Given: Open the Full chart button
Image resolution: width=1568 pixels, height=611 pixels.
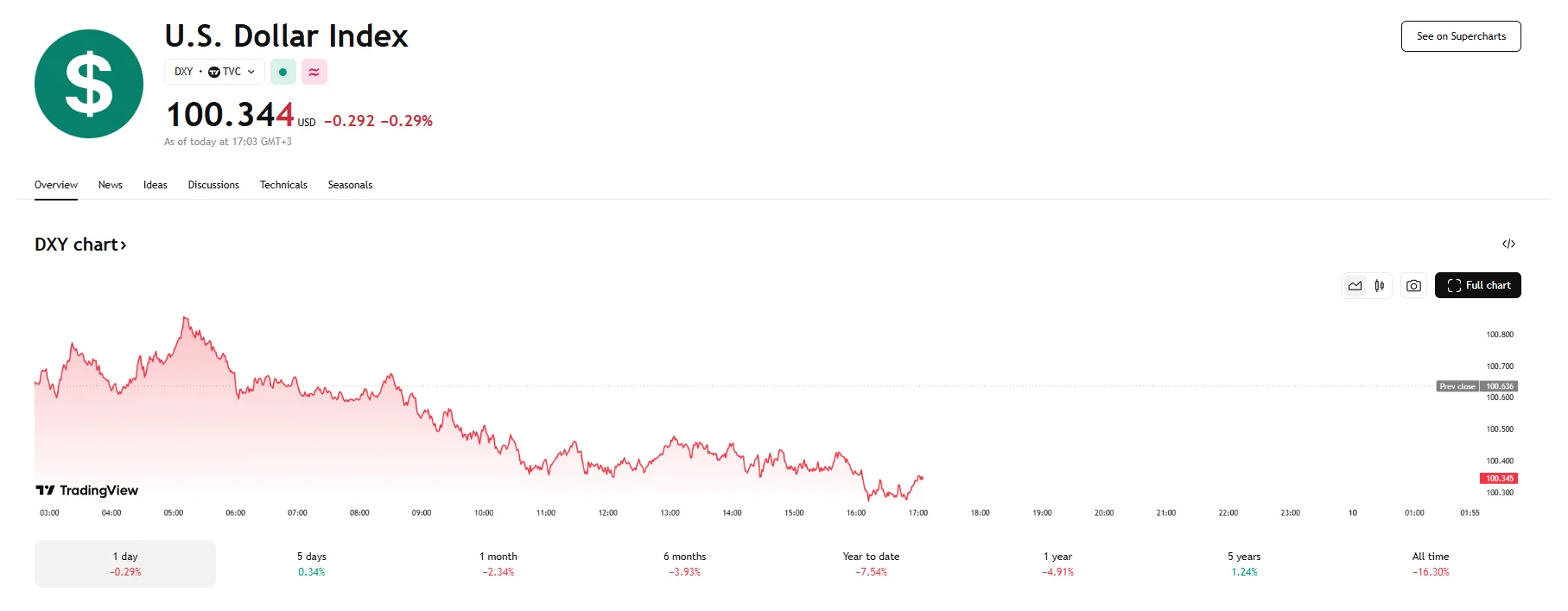Looking at the screenshot, I should [1477, 285].
